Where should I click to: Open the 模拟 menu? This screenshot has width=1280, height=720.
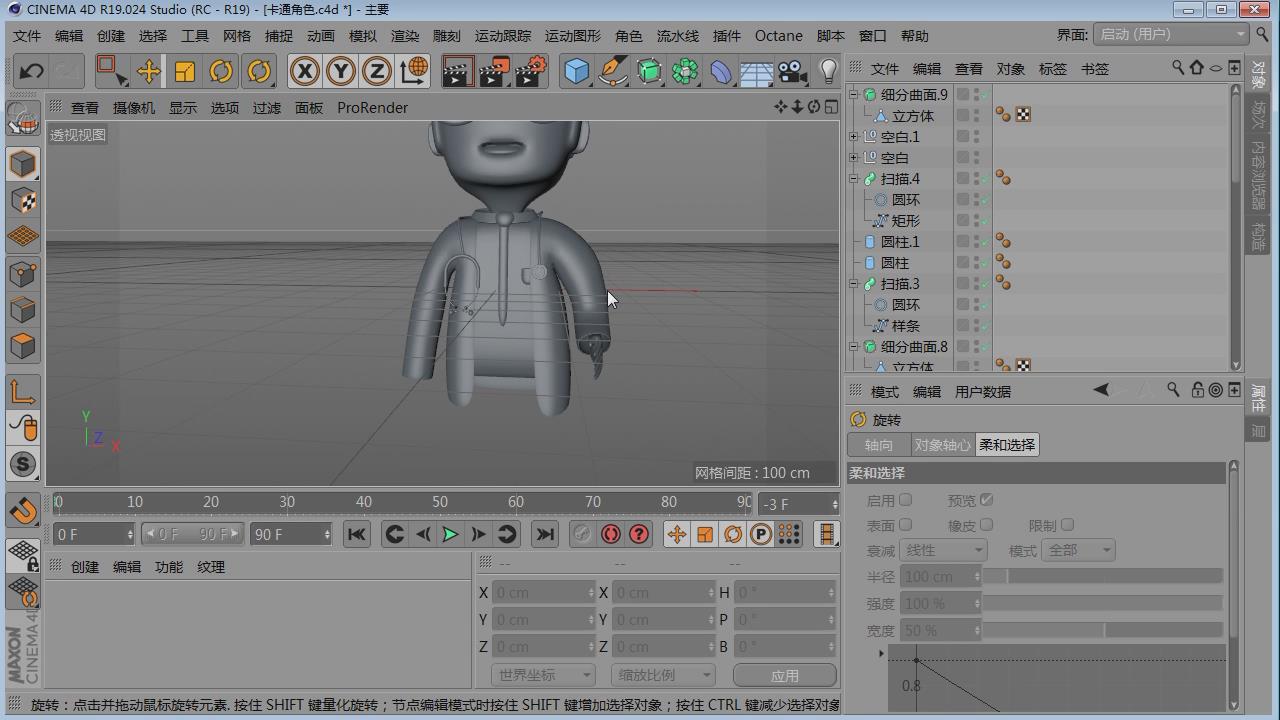click(x=363, y=36)
